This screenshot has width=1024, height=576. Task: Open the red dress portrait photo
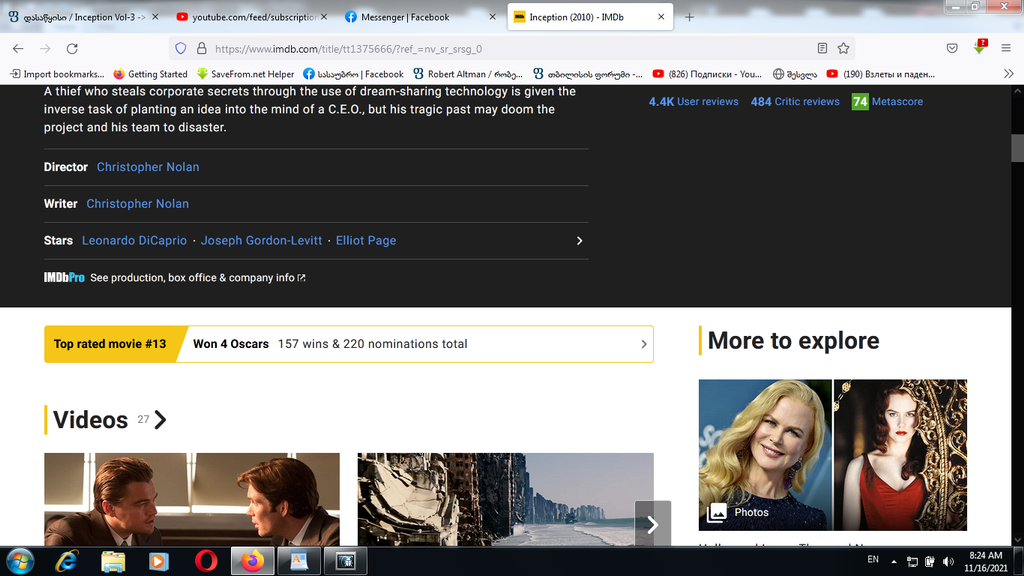[x=901, y=455]
